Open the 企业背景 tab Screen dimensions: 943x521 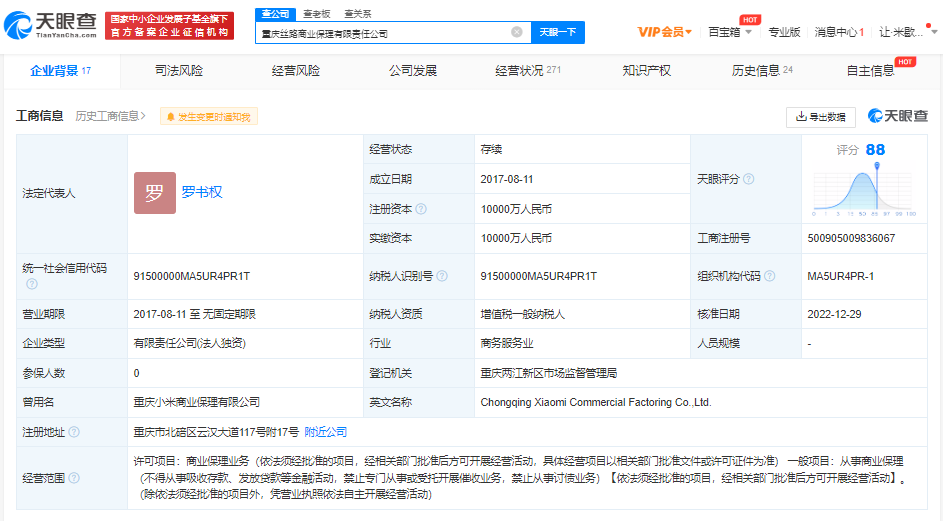tap(61, 71)
